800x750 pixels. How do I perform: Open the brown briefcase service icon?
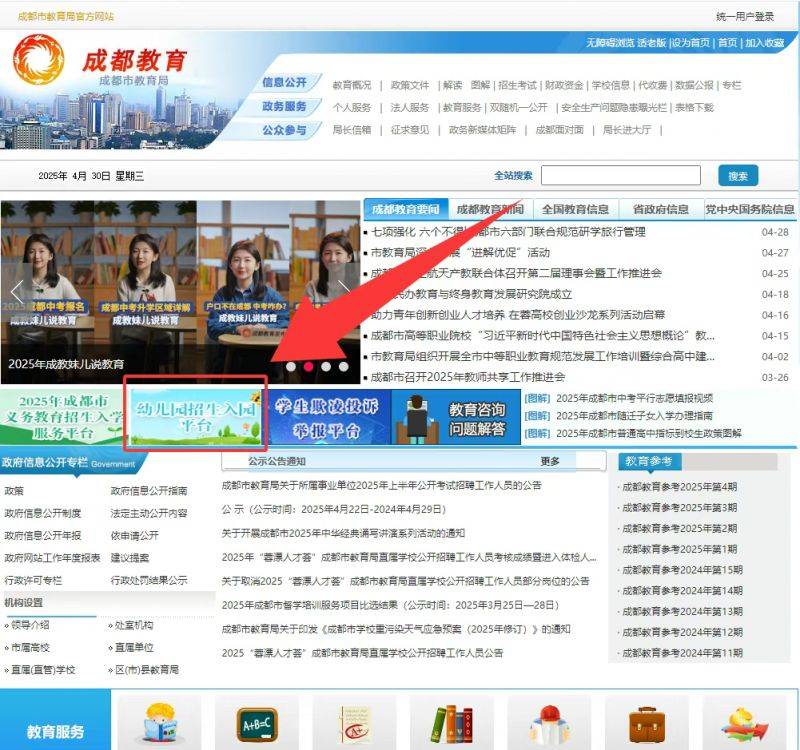tap(646, 724)
